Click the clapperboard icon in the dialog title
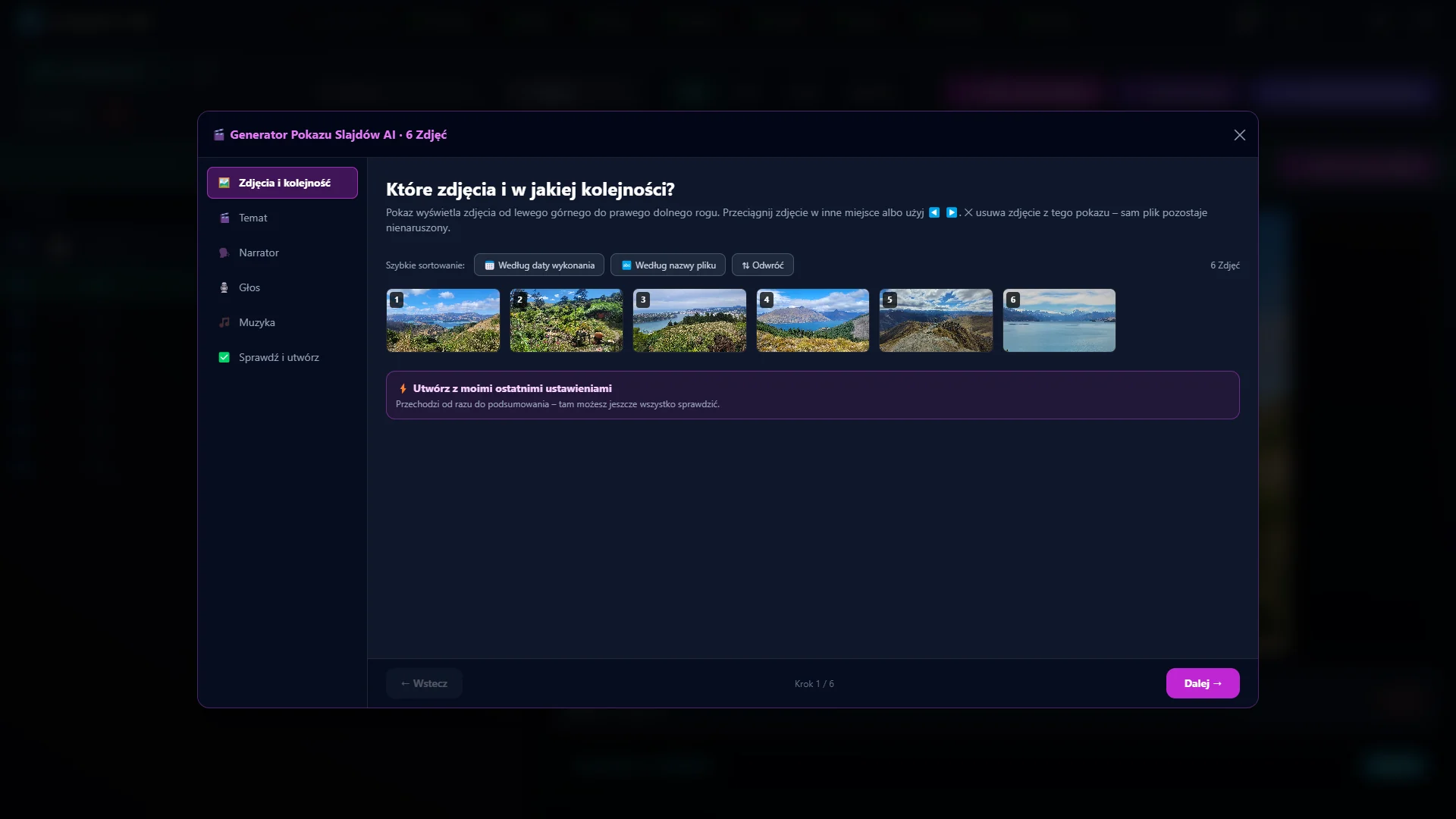The width and height of the screenshot is (1456, 819). click(x=219, y=135)
